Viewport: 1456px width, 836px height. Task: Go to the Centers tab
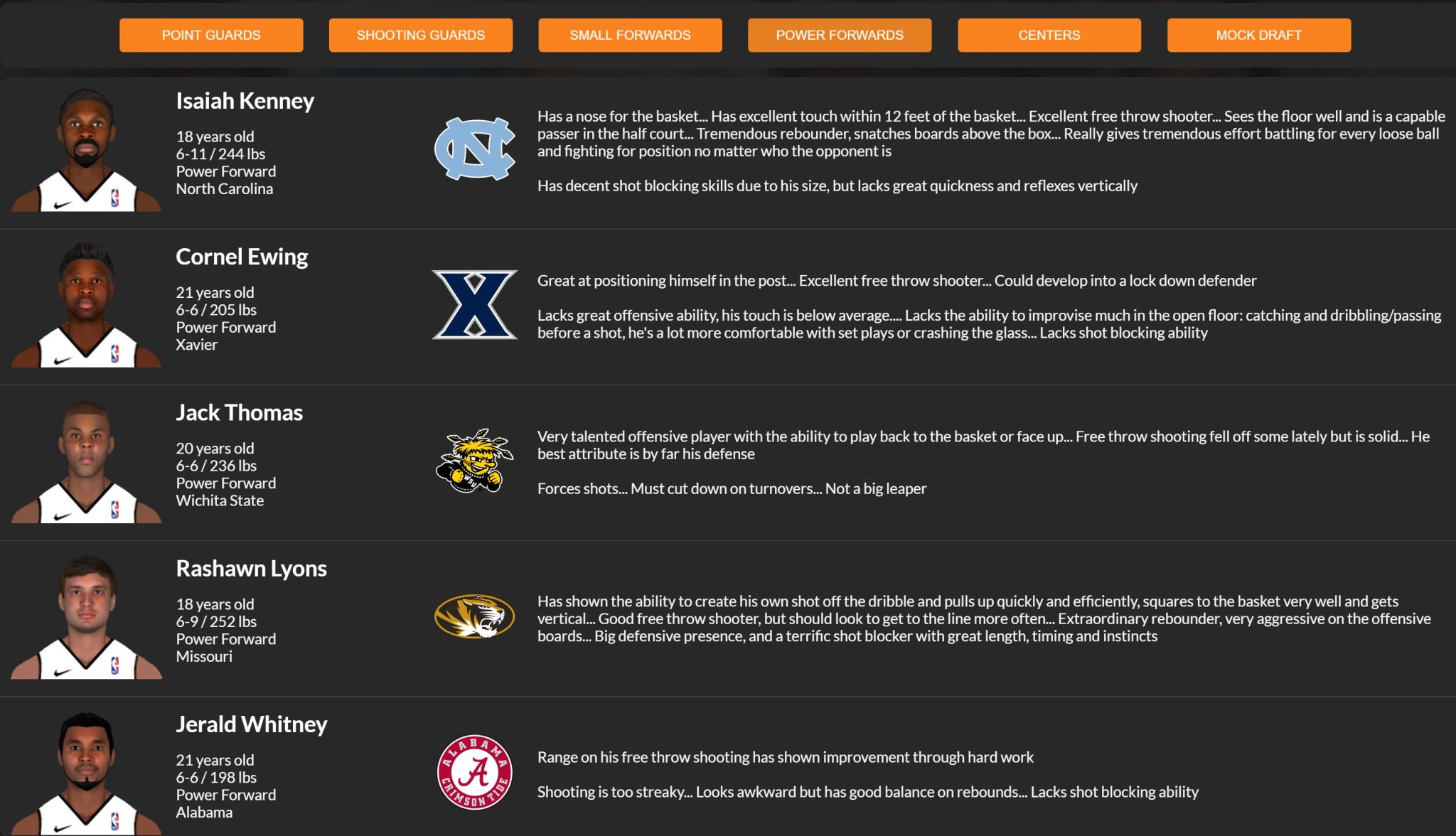[x=1049, y=35]
